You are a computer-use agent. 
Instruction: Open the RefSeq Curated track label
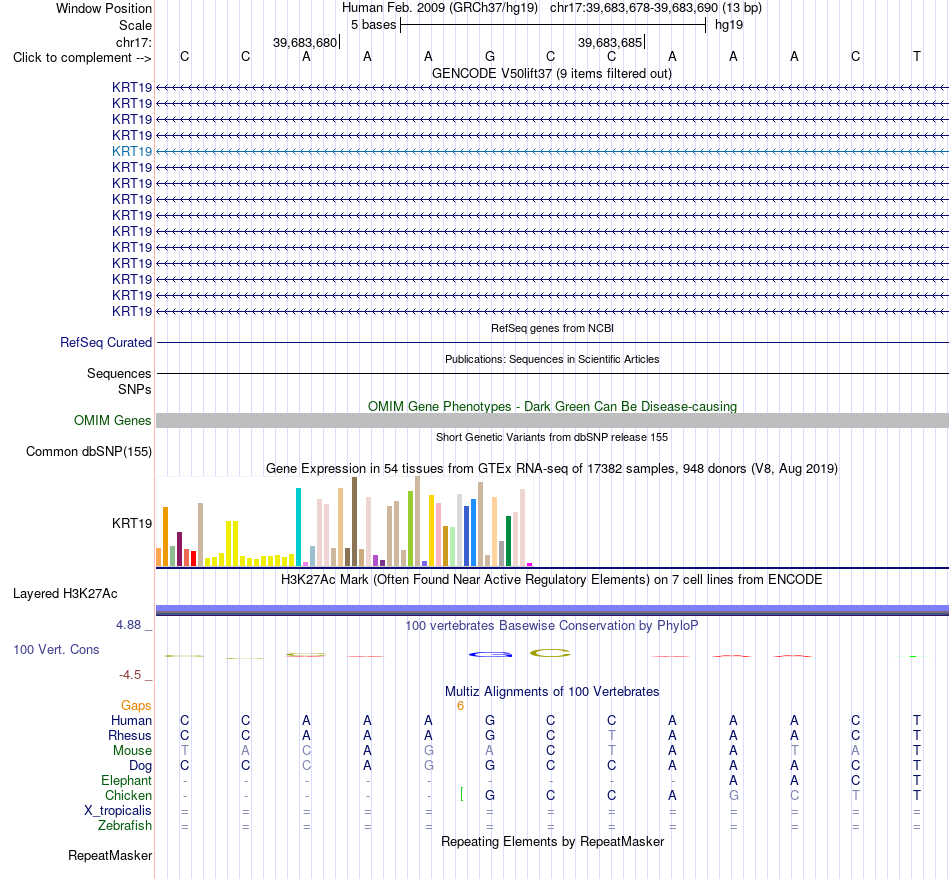tap(106, 342)
